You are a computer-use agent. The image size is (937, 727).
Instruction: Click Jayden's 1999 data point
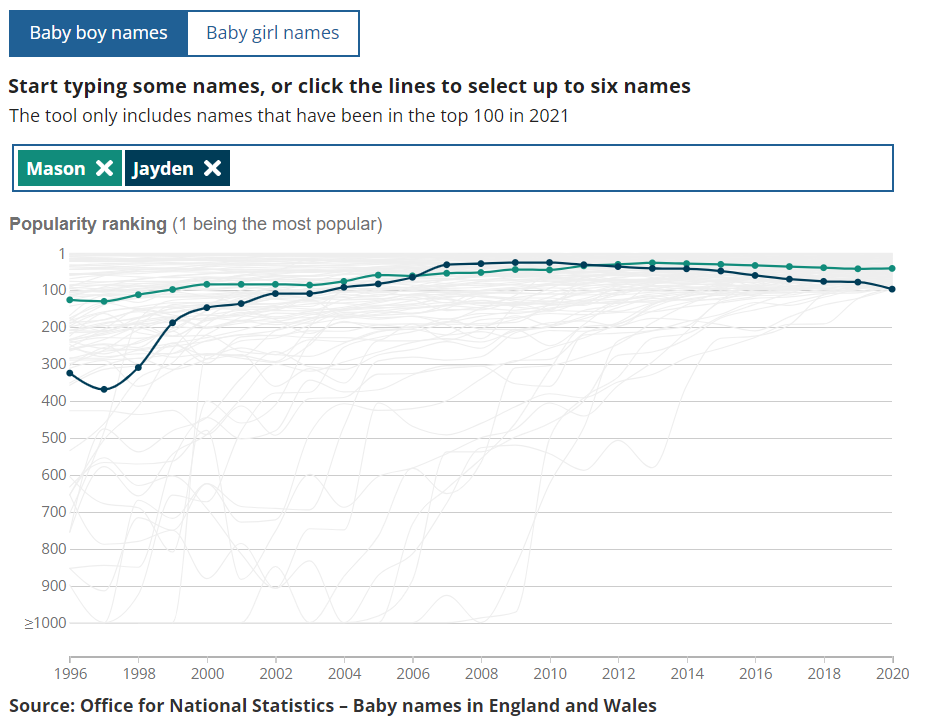[173, 322]
